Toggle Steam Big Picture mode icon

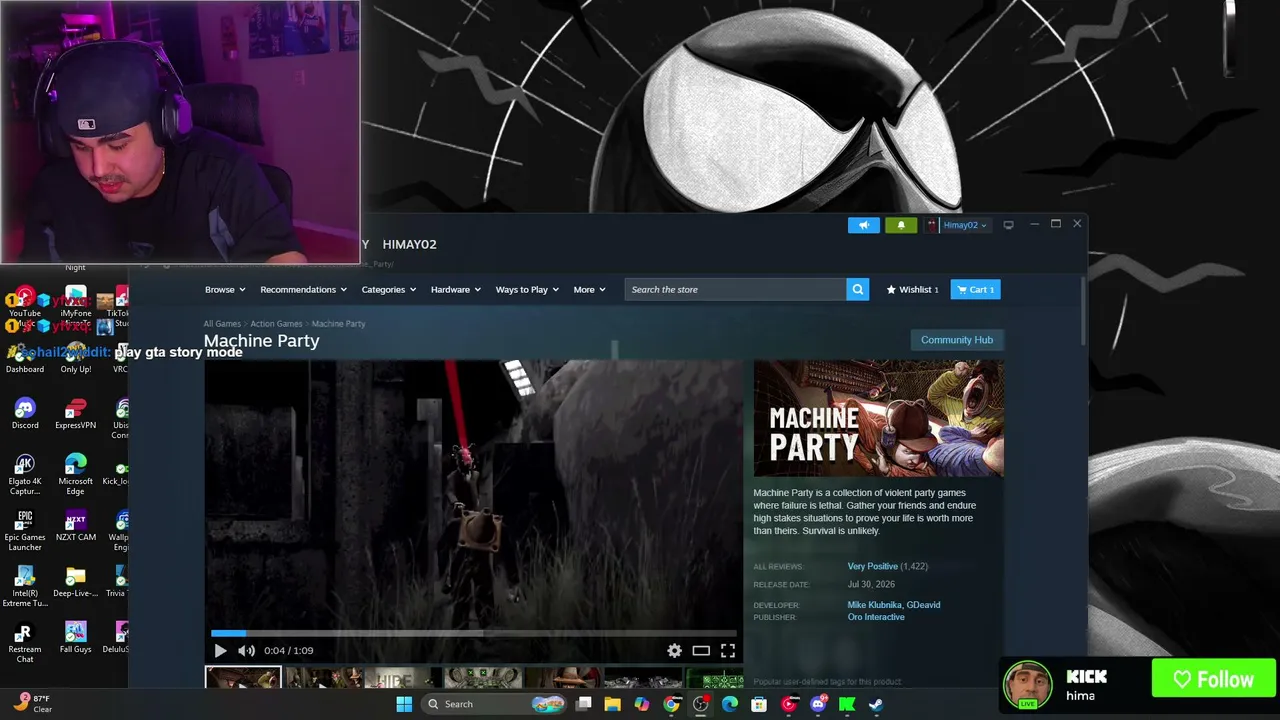[x=1008, y=225]
